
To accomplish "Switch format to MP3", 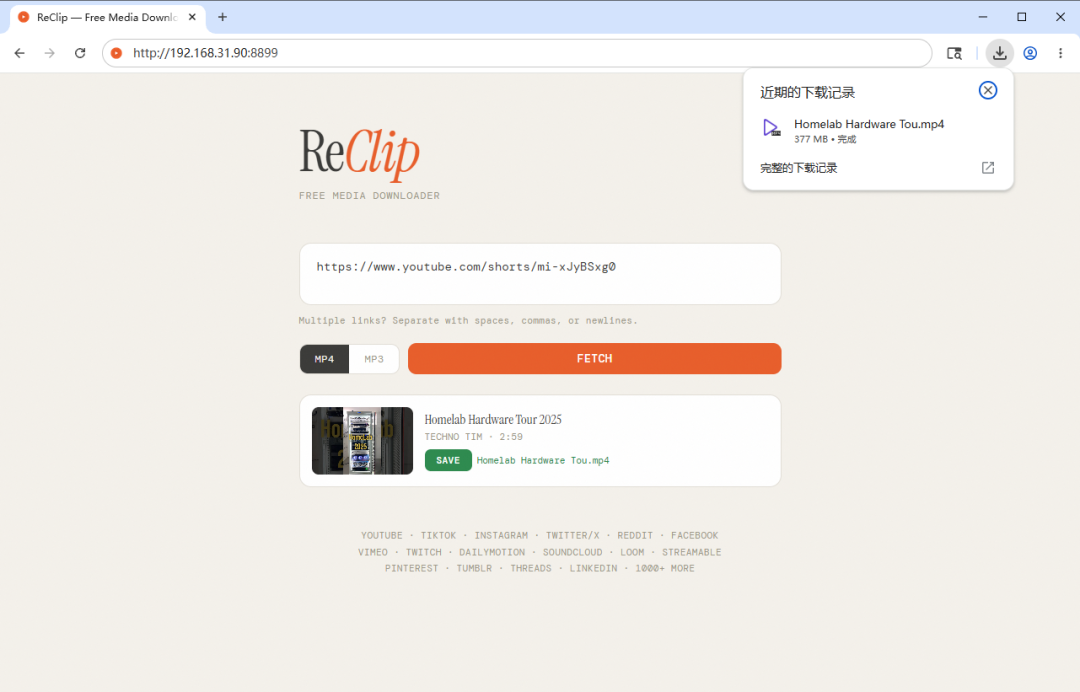I will coord(374,359).
